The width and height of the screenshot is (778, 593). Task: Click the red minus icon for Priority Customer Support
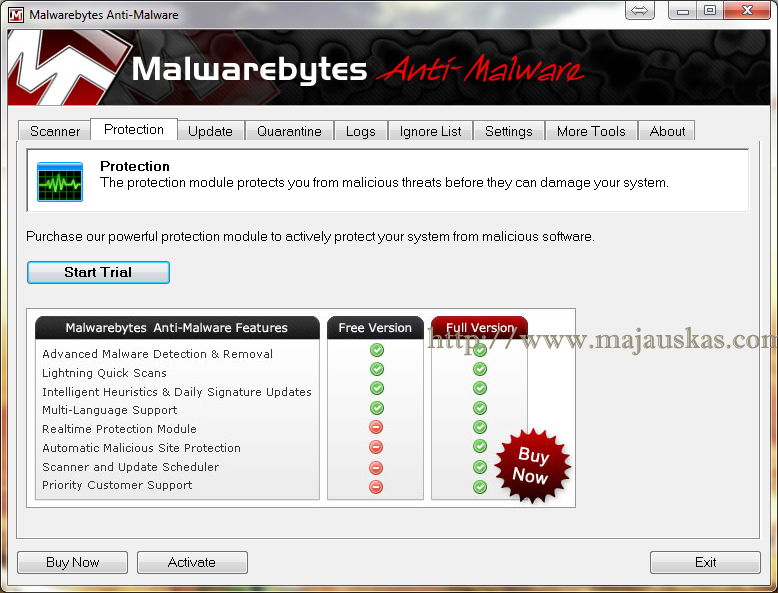point(376,486)
